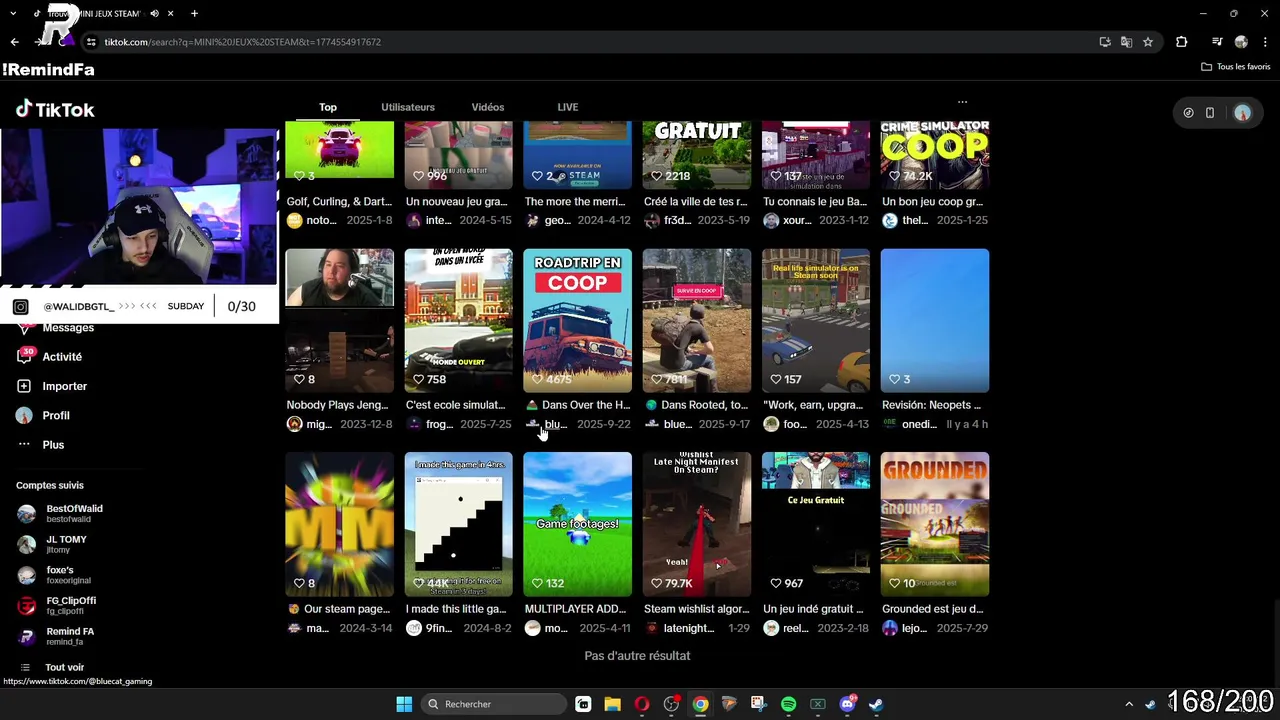1280x720 pixels.
Task: Open Steam from the taskbar
Action: 876,704
